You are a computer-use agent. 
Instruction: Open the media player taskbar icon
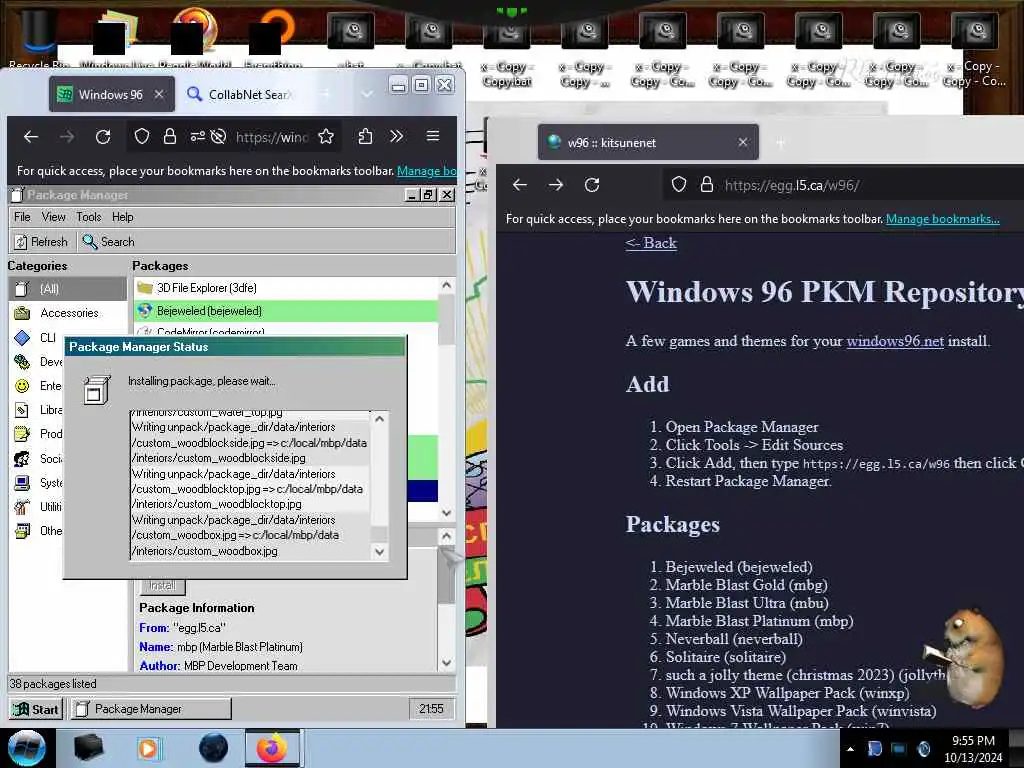pyautogui.click(x=148, y=748)
